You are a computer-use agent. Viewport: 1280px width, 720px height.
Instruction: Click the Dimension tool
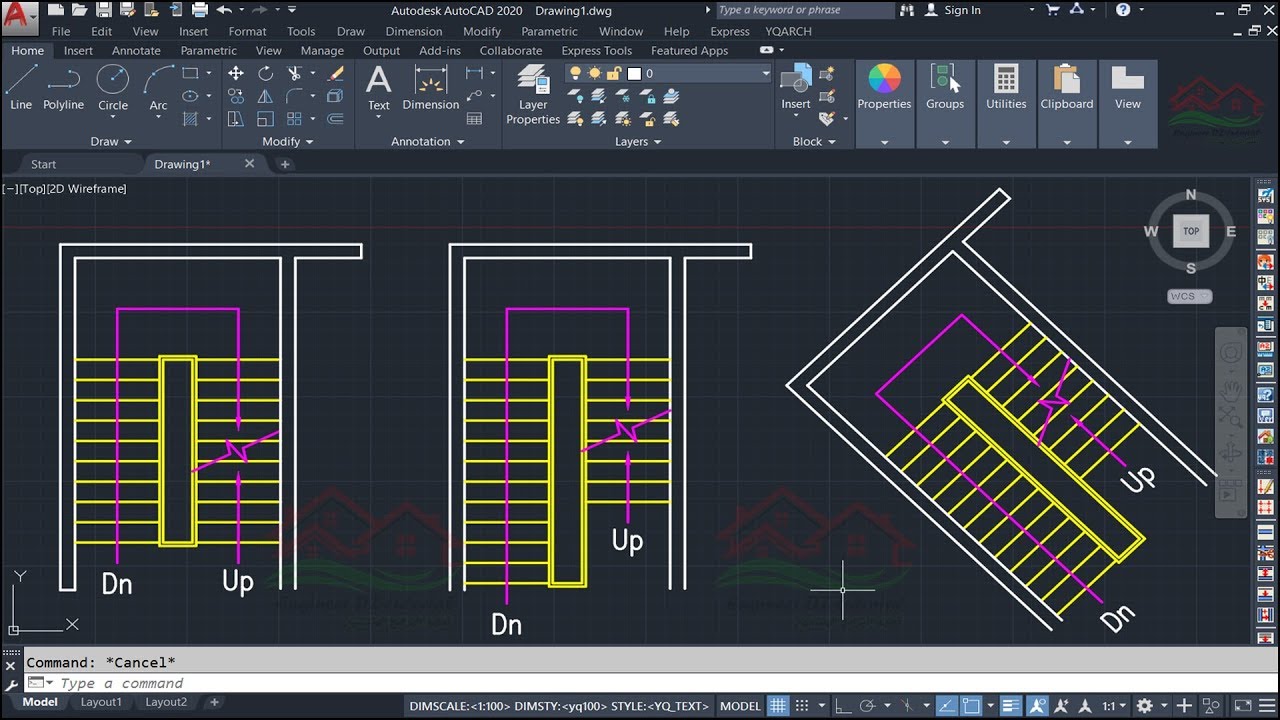430,87
